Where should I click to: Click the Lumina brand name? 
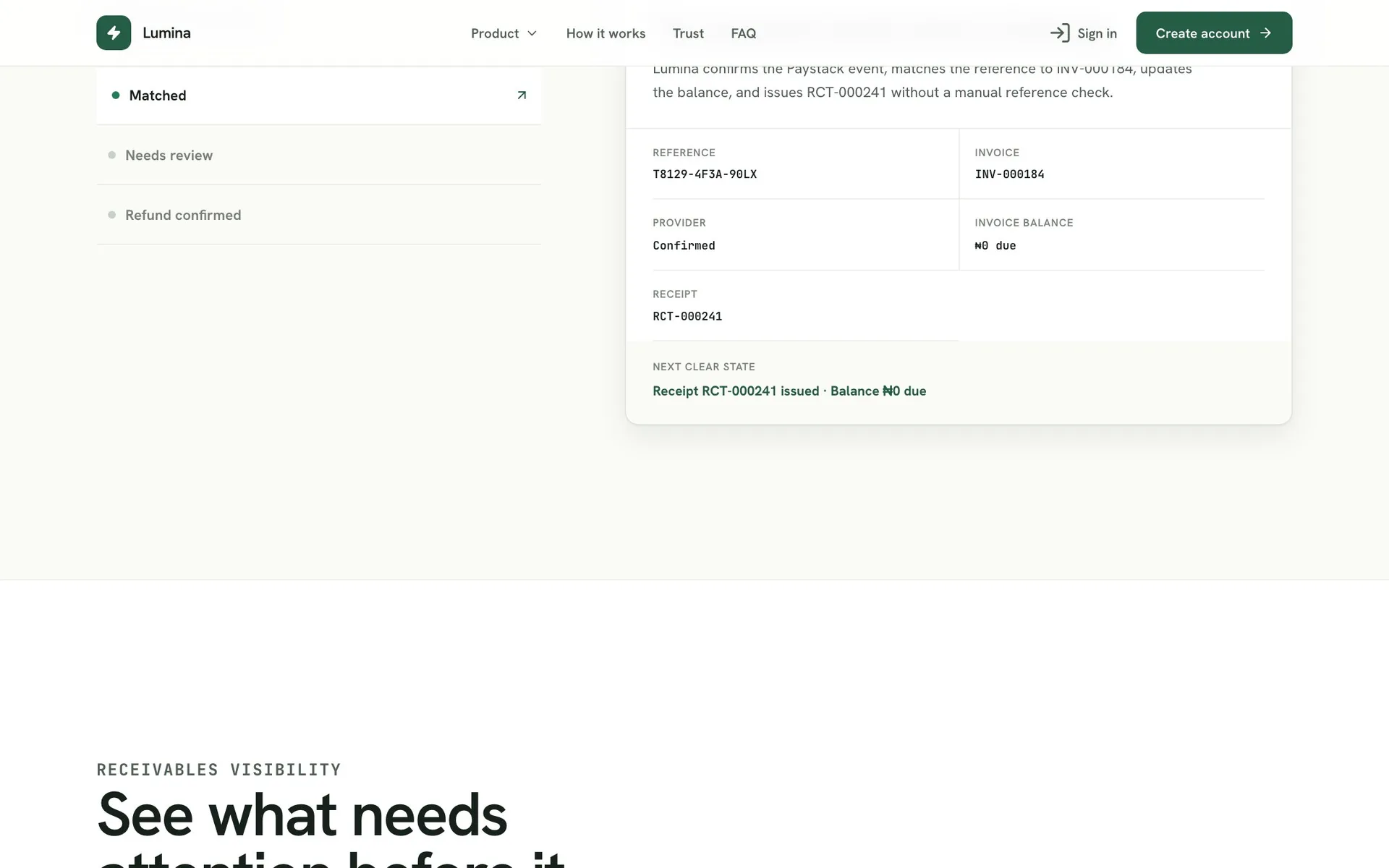click(166, 33)
